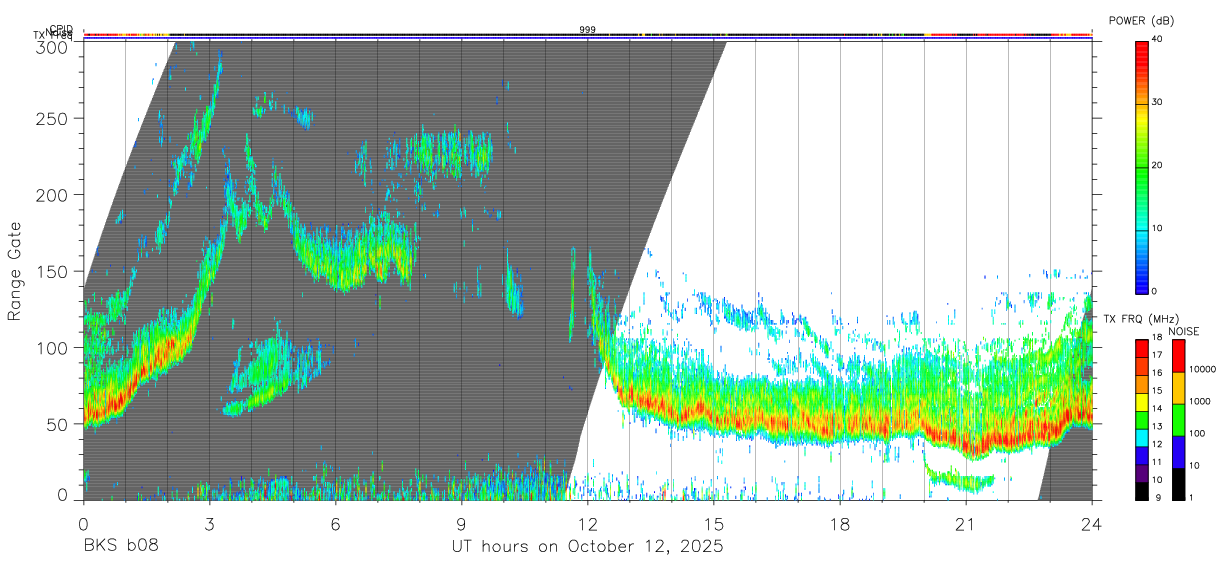Click the Range Gate tick label '100'
This screenshot has width=1228, height=567.
pyautogui.click(x=53, y=348)
